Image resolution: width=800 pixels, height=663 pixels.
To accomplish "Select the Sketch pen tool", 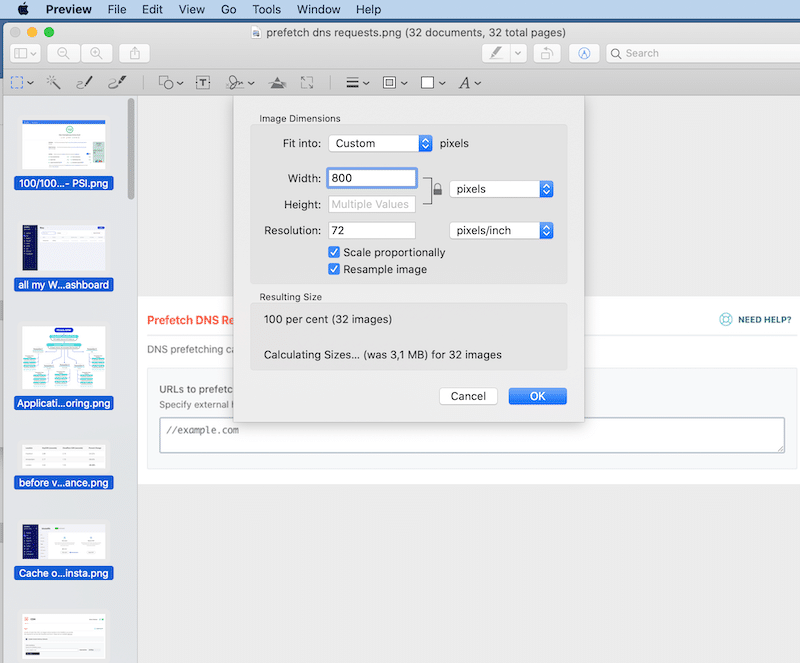I will coord(84,82).
